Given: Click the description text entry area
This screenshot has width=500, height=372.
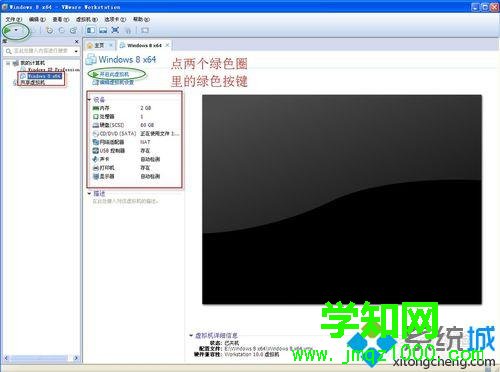Looking at the screenshot, I should tap(125, 201).
